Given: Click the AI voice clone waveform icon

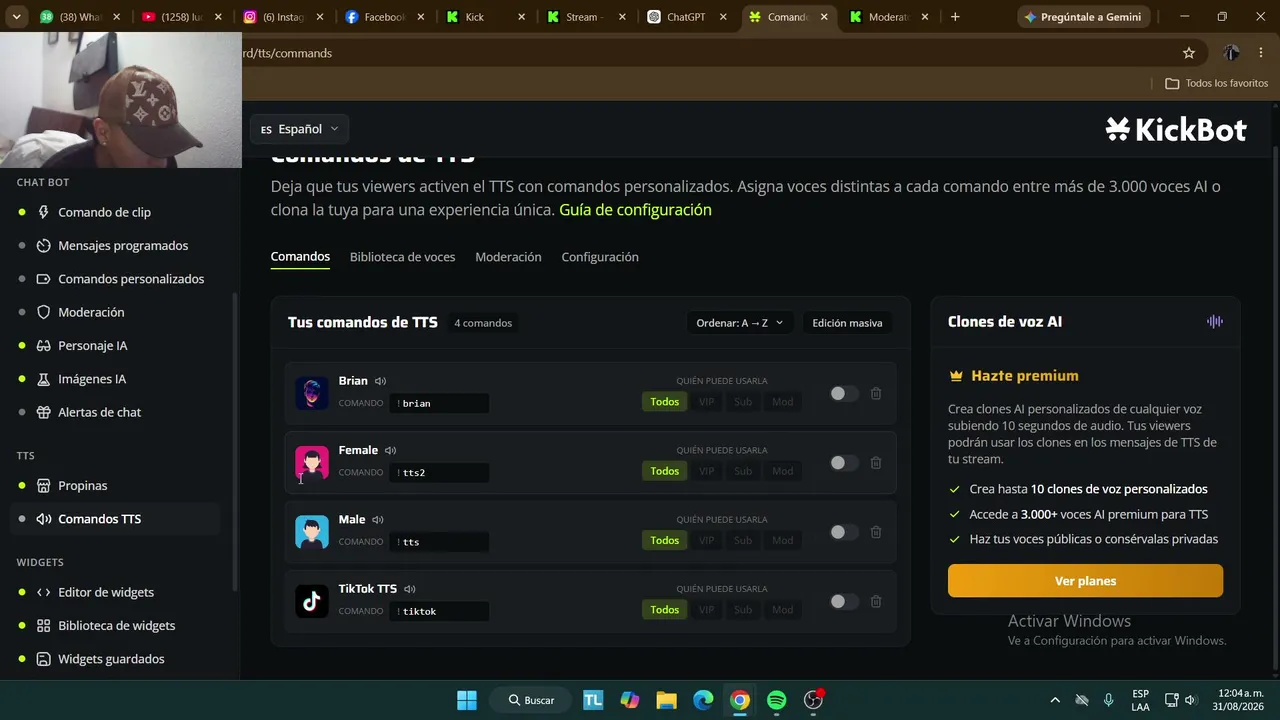Looking at the screenshot, I should click(1215, 322).
